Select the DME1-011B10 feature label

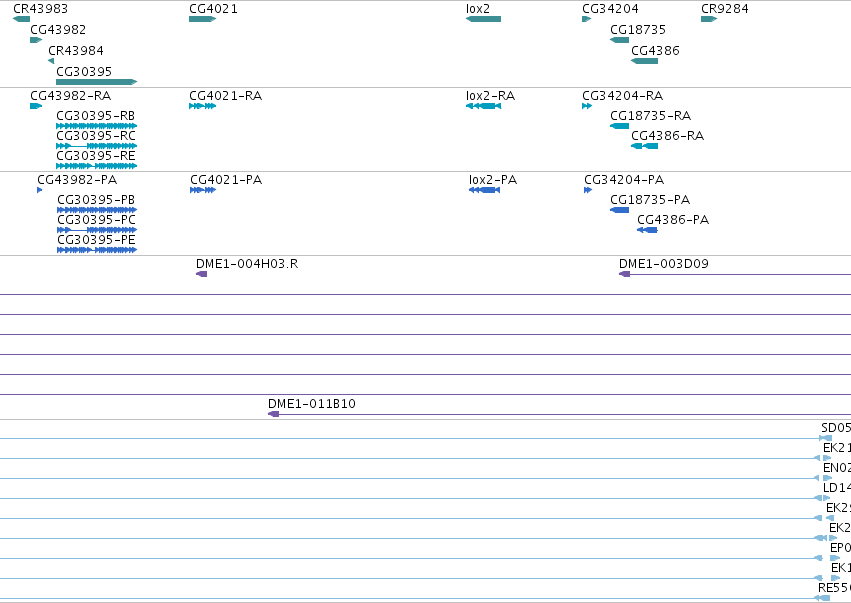tap(312, 404)
